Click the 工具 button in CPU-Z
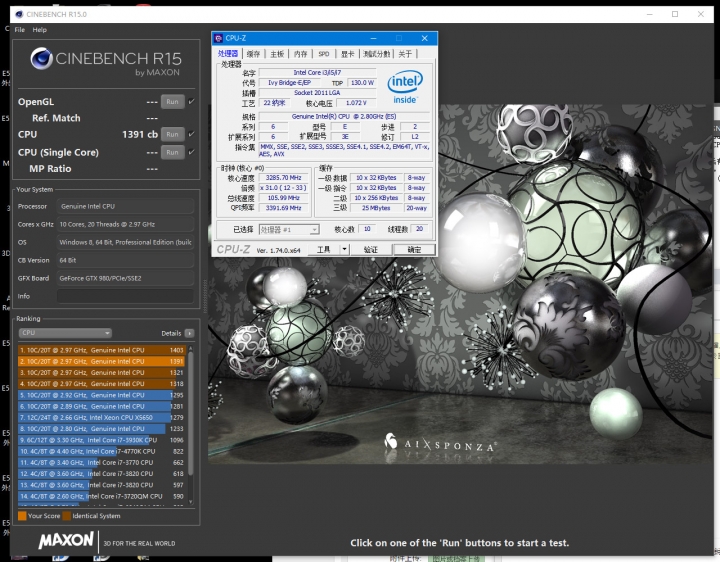Screen dimensions: 720x562 pyautogui.click(x=324, y=249)
